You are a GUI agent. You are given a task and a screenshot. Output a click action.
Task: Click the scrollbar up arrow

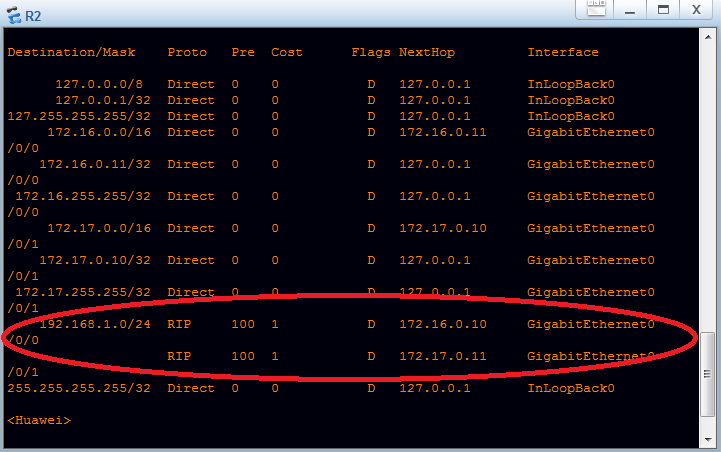point(708,37)
